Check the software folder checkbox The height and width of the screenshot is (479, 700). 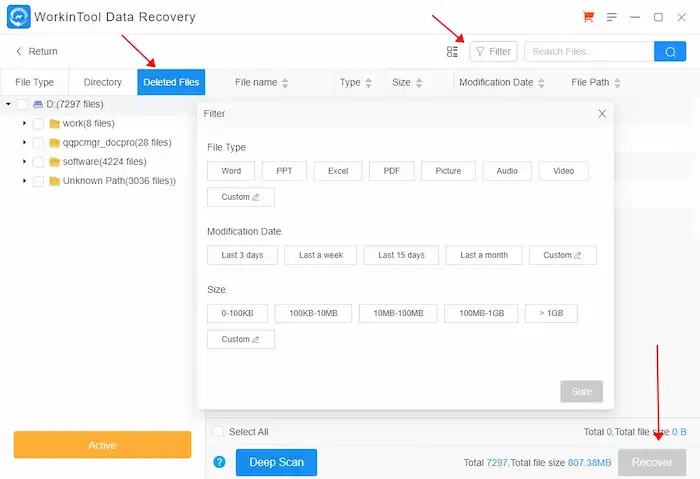coord(38,162)
